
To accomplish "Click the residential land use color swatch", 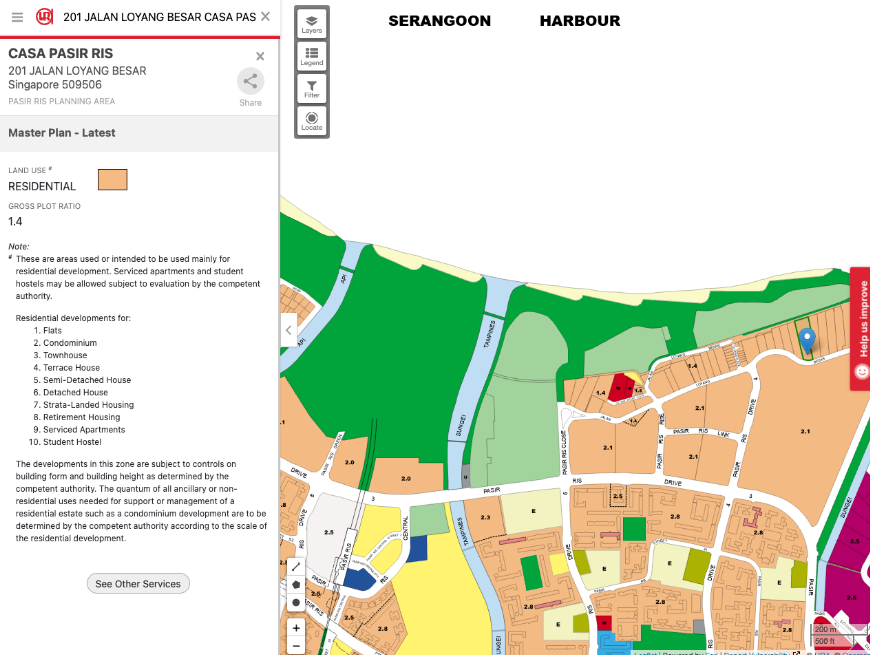I will tap(112, 180).
